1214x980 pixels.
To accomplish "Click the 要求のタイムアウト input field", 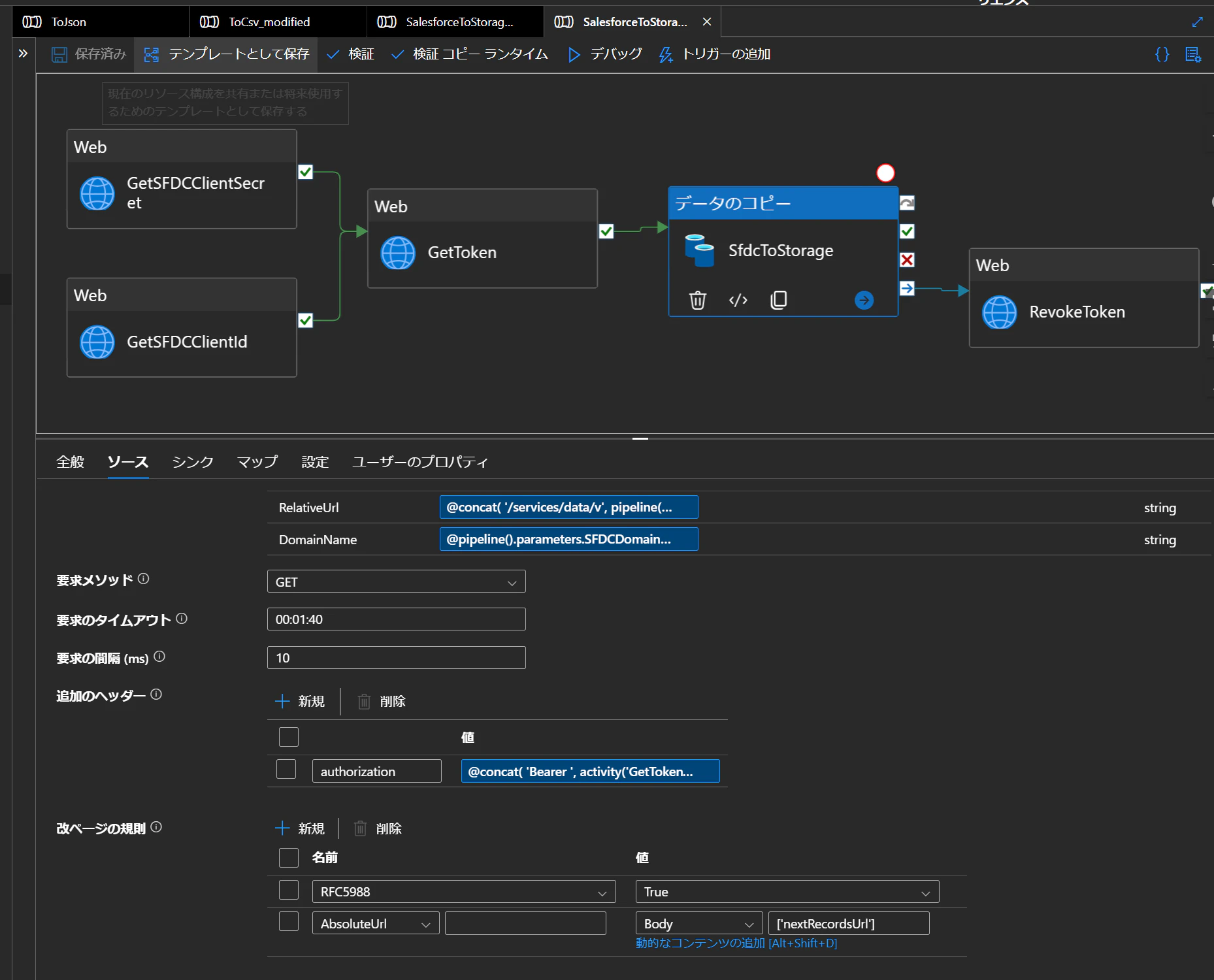I will [x=396, y=619].
